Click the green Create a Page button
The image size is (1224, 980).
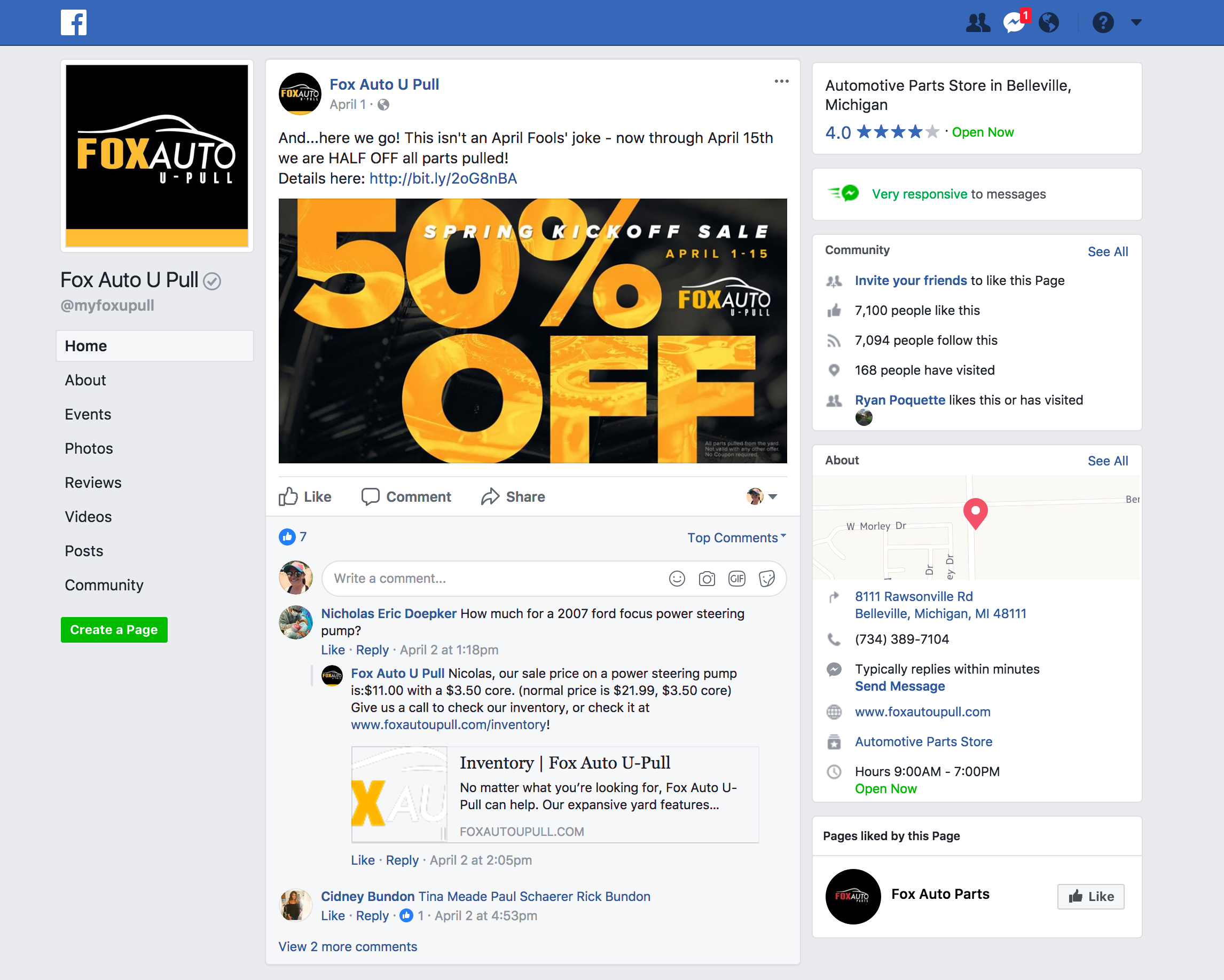point(114,630)
